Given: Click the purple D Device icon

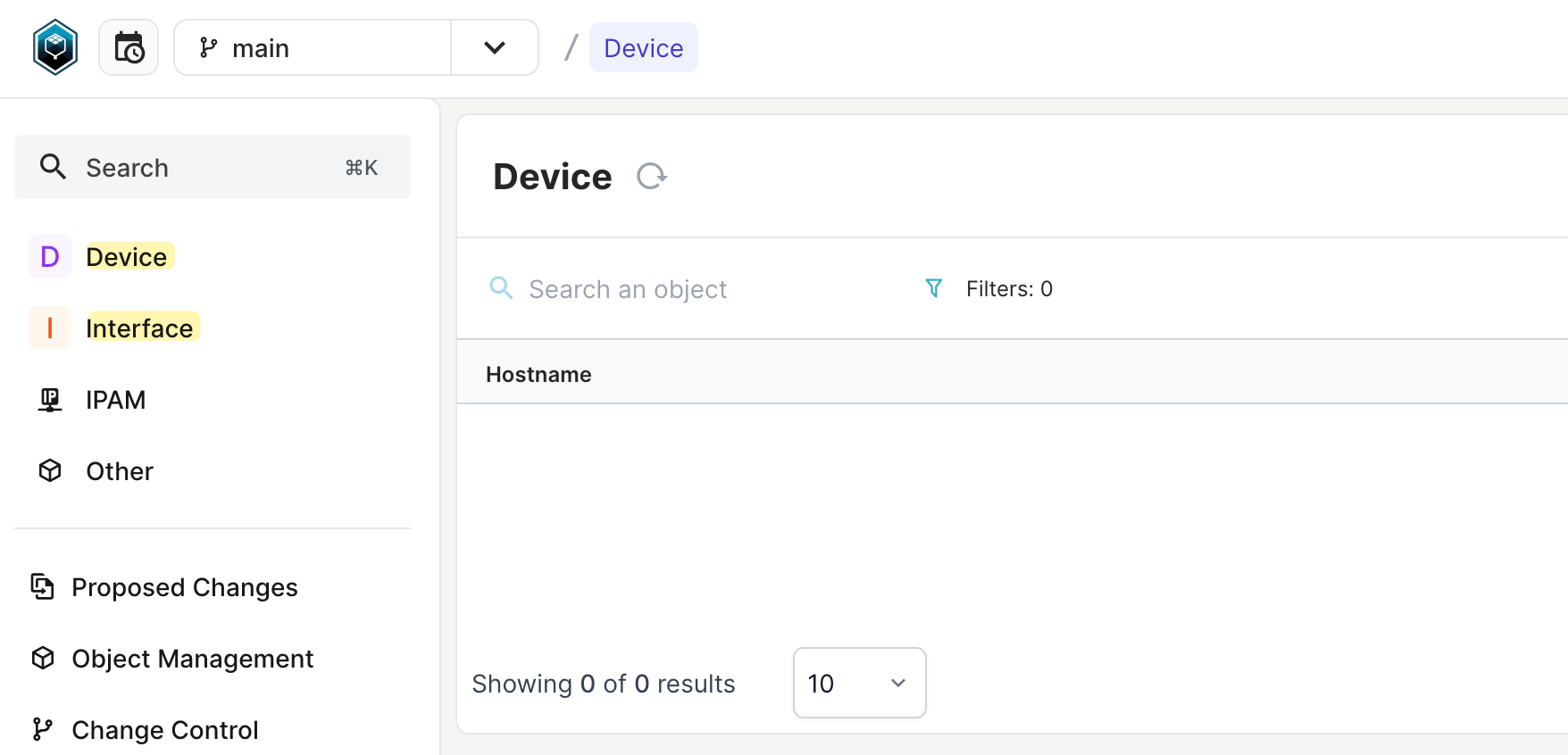Looking at the screenshot, I should [x=50, y=257].
